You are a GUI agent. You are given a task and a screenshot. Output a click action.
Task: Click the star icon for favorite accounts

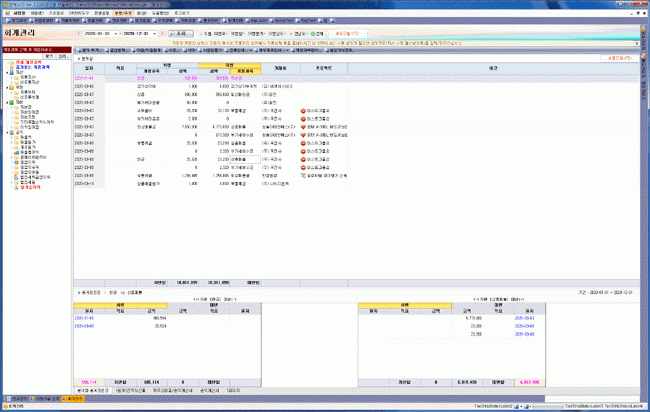[12, 67]
